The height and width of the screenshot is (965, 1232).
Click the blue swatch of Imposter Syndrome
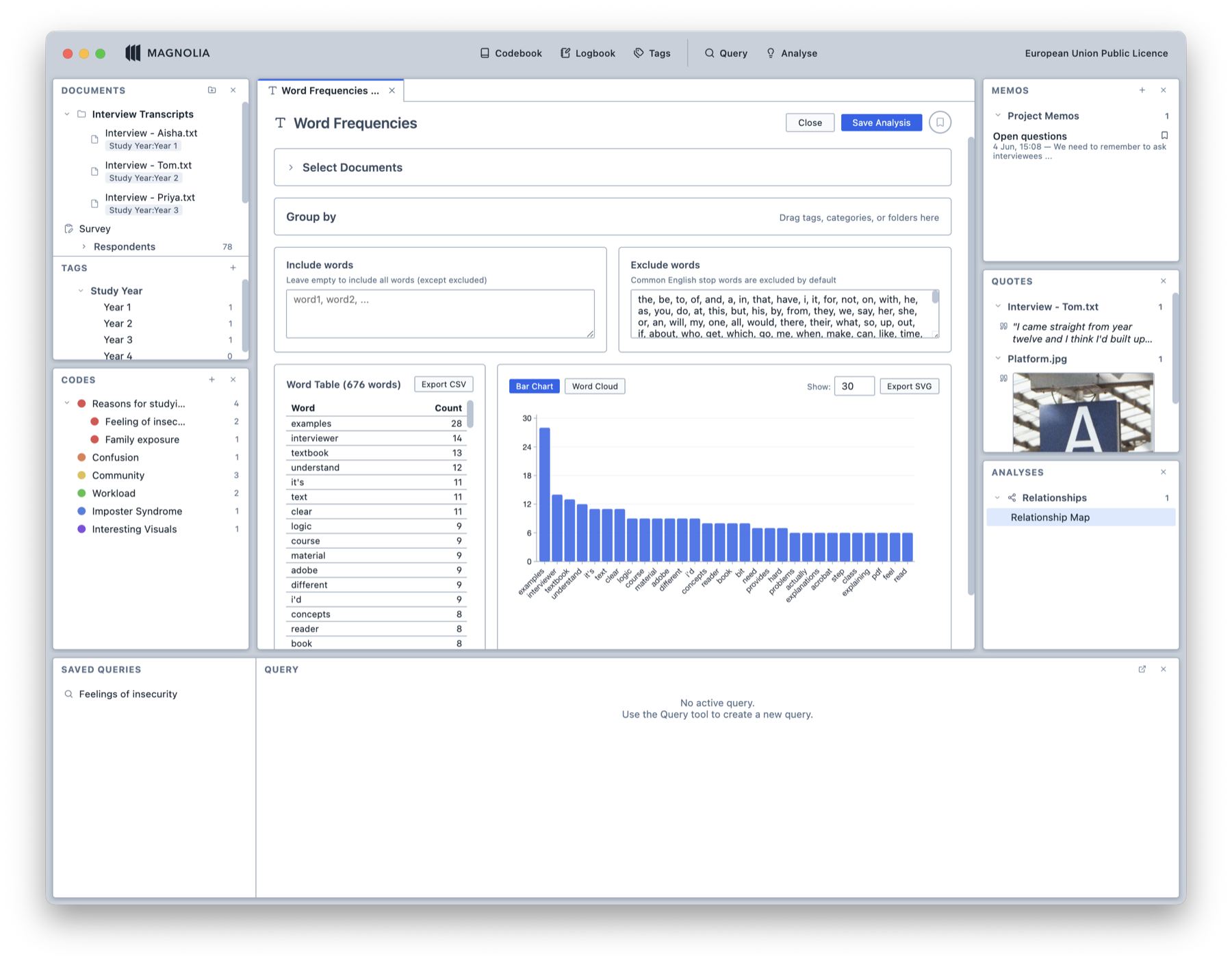[81, 511]
